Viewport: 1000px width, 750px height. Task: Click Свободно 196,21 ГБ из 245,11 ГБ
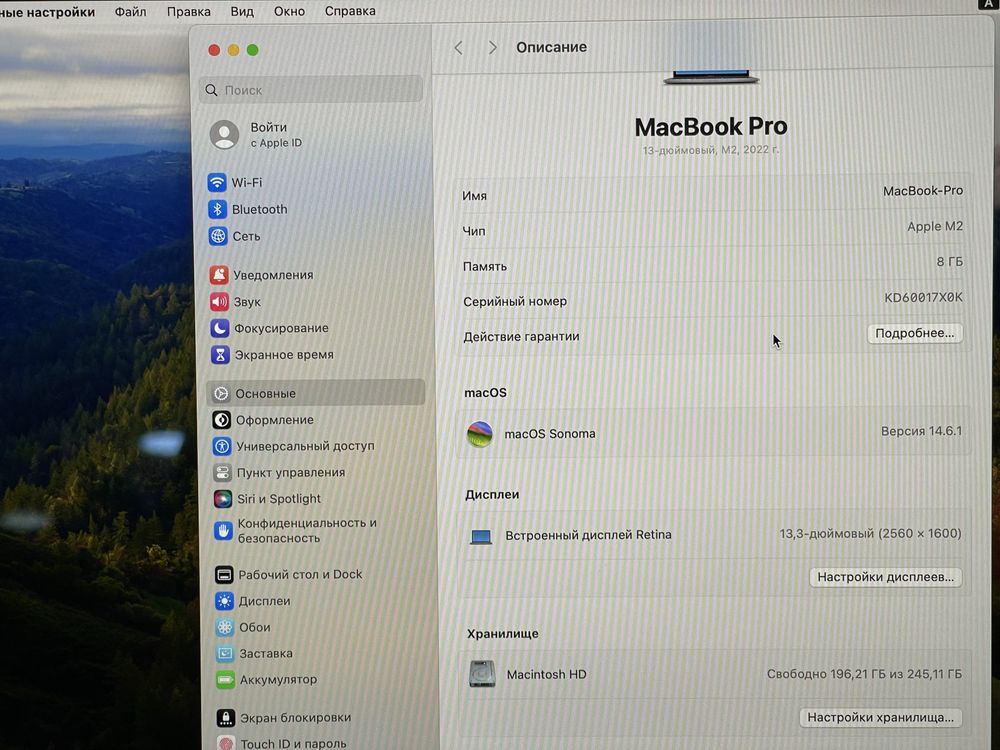click(x=864, y=674)
